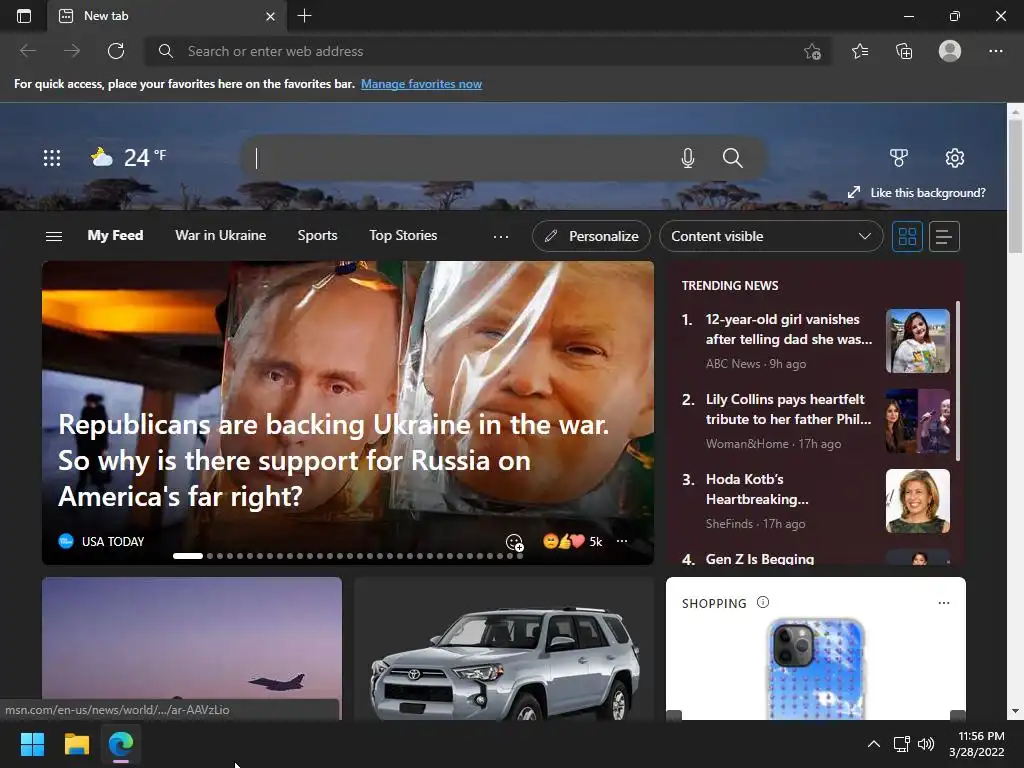Click Manage favorites now link

[421, 84]
